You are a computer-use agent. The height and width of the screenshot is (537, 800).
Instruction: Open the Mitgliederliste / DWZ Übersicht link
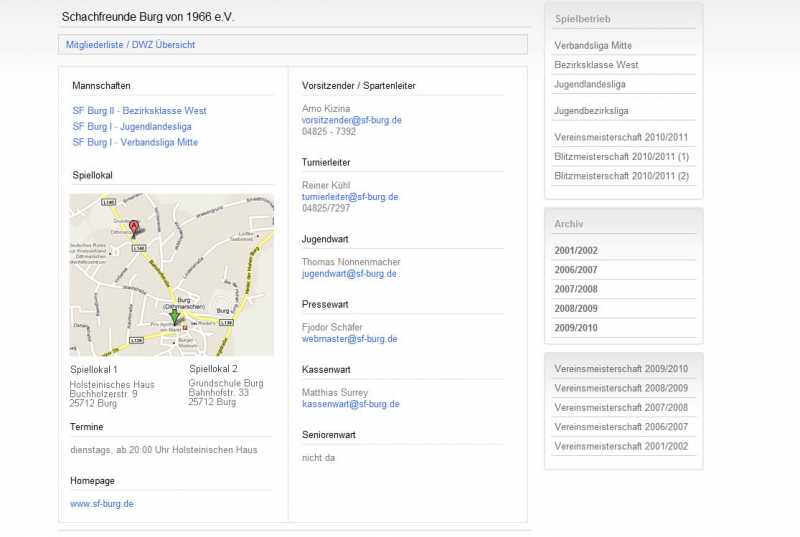(130, 45)
